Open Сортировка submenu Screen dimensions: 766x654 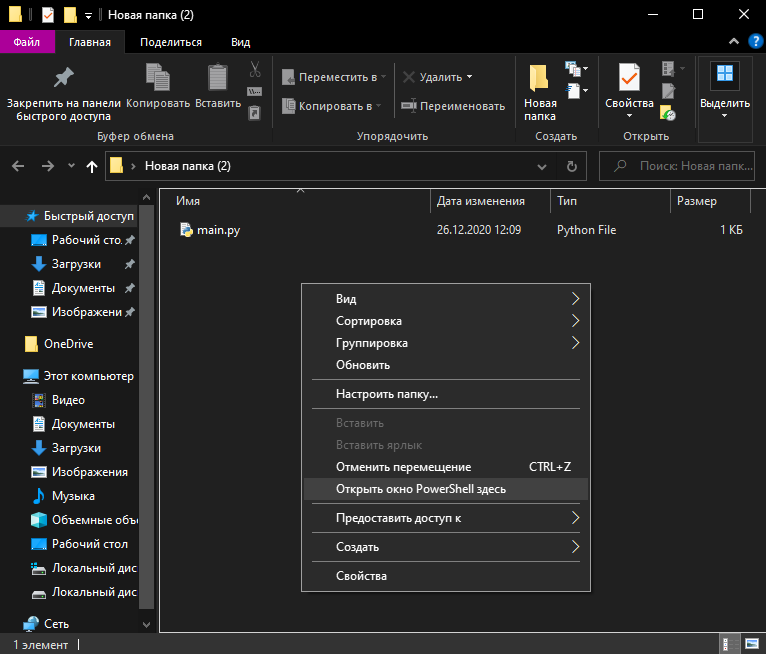(446, 321)
